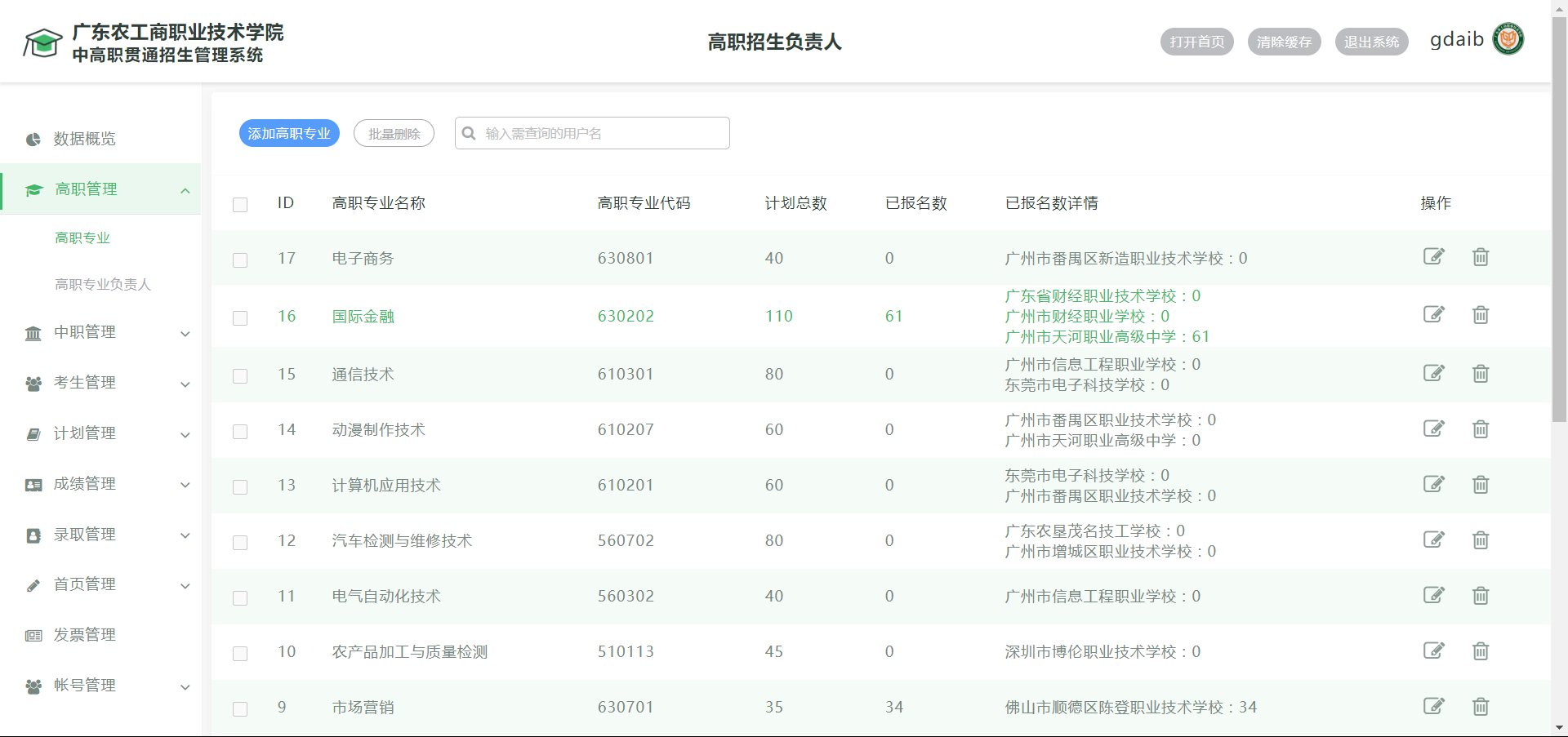Image resolution: width=1568 pixels, height=737 pixels.
Task: Click the 打开首页 button
Action: (1197, 42)
